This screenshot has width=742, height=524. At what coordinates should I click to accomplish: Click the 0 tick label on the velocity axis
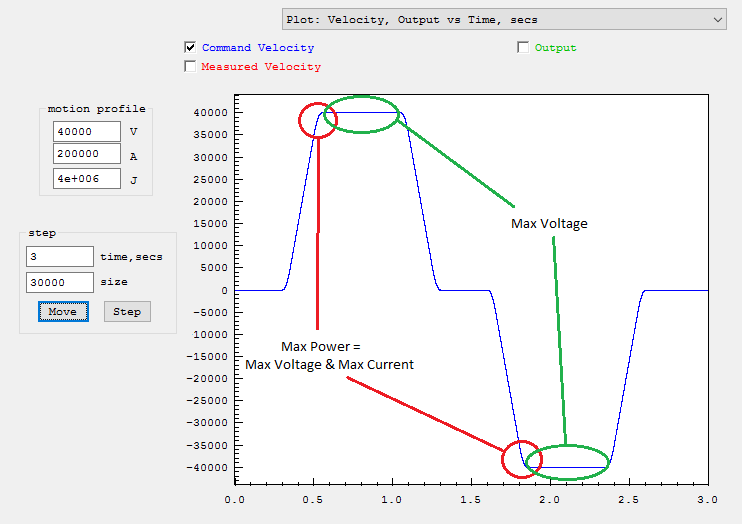223,290
